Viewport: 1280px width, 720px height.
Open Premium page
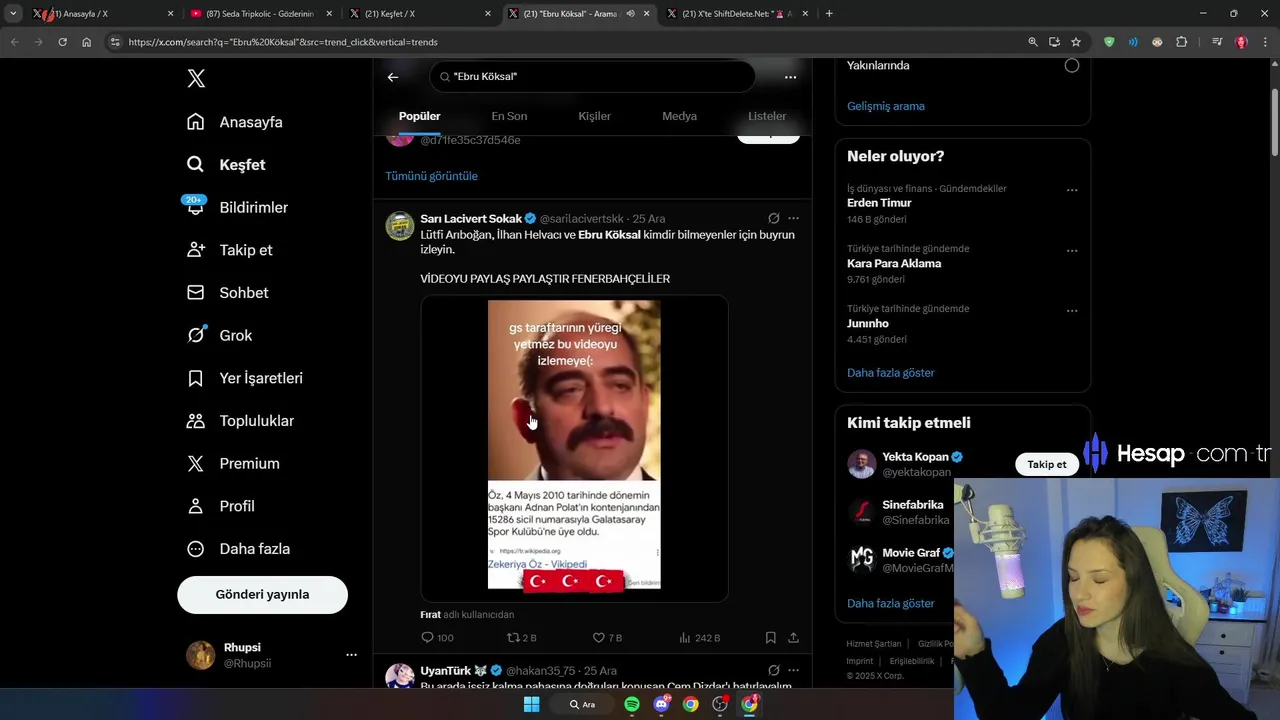(x=233, y=464)
